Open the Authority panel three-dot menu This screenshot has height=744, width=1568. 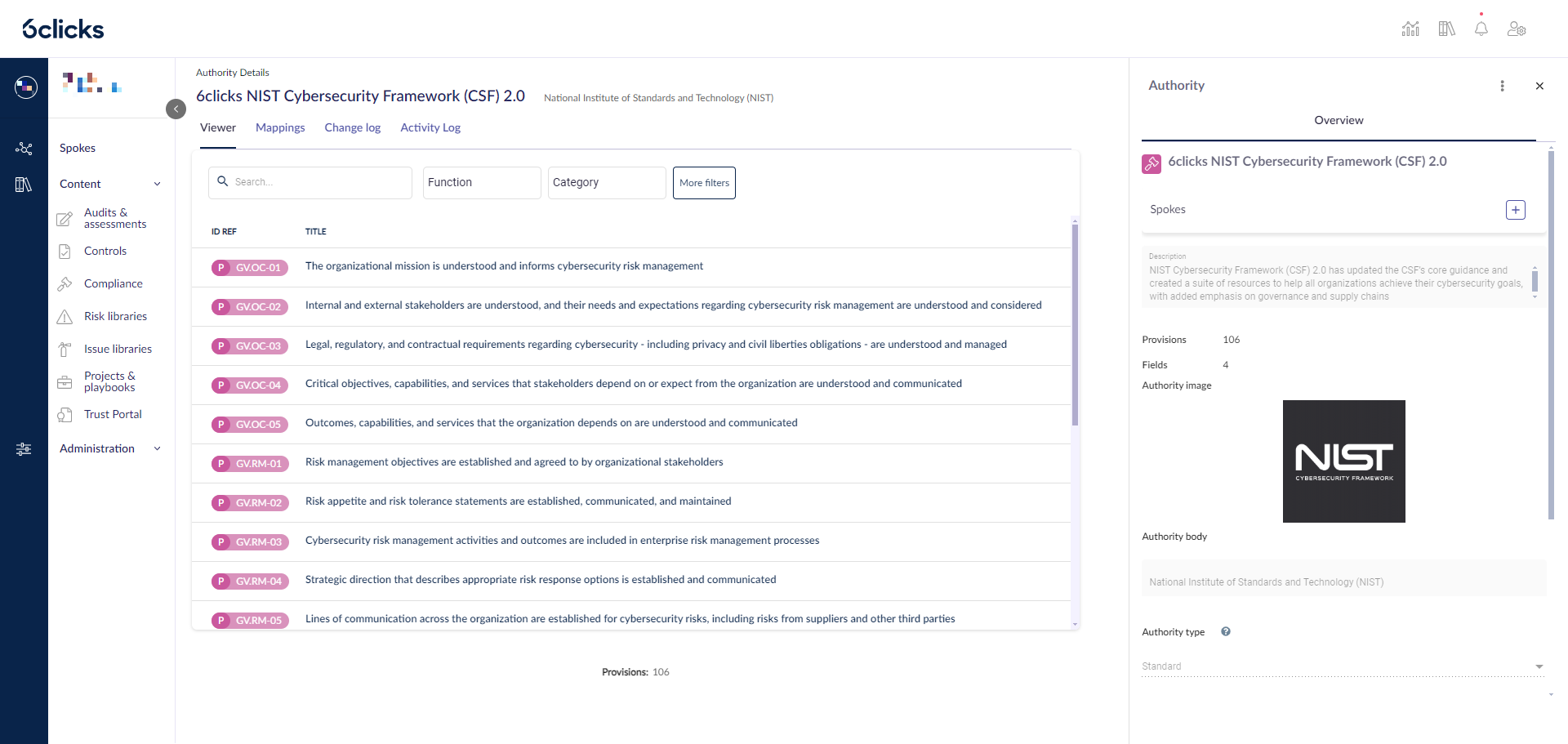[1502, 86]
